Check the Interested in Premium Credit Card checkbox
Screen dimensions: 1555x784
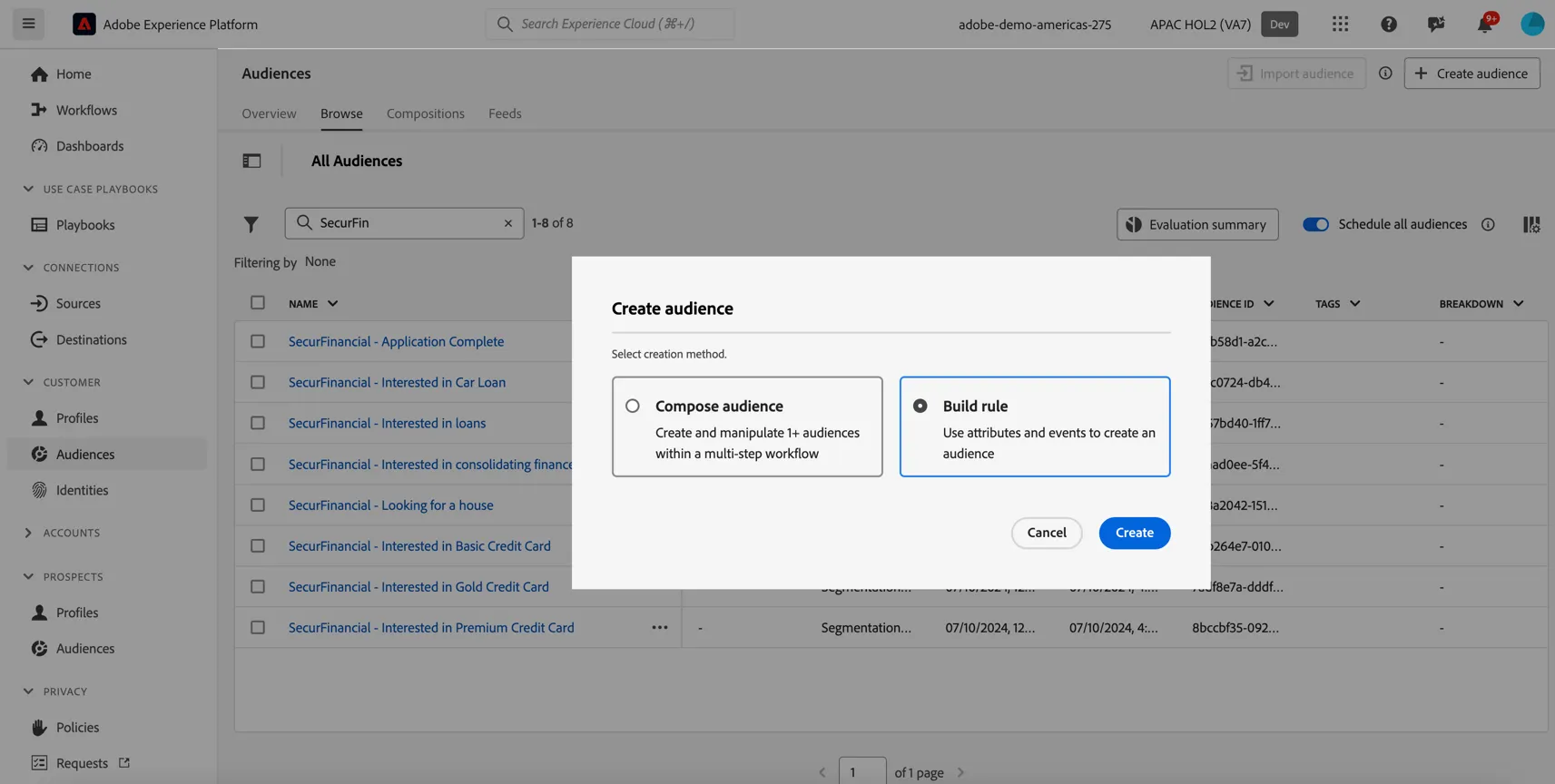pos(258,627)
